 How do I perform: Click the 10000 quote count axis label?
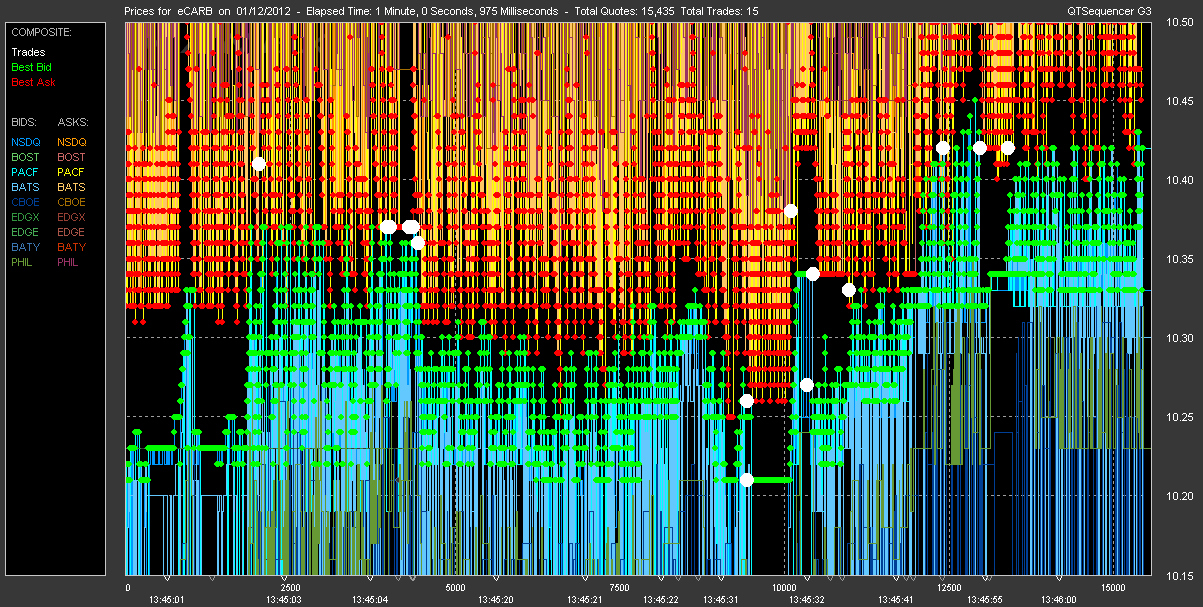(784, 588)
